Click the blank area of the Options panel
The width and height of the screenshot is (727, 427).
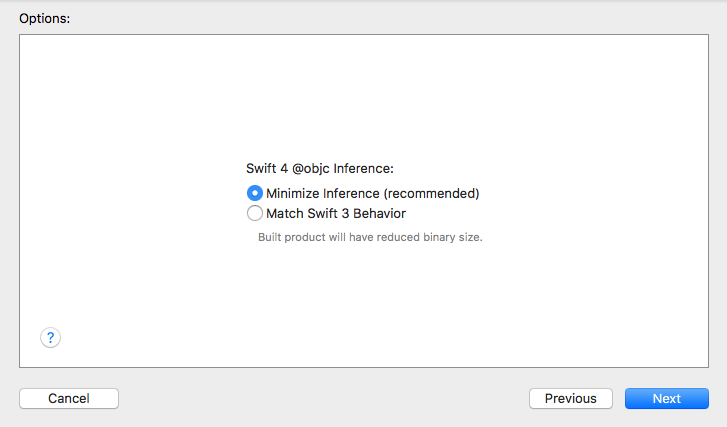pos(364,93)
